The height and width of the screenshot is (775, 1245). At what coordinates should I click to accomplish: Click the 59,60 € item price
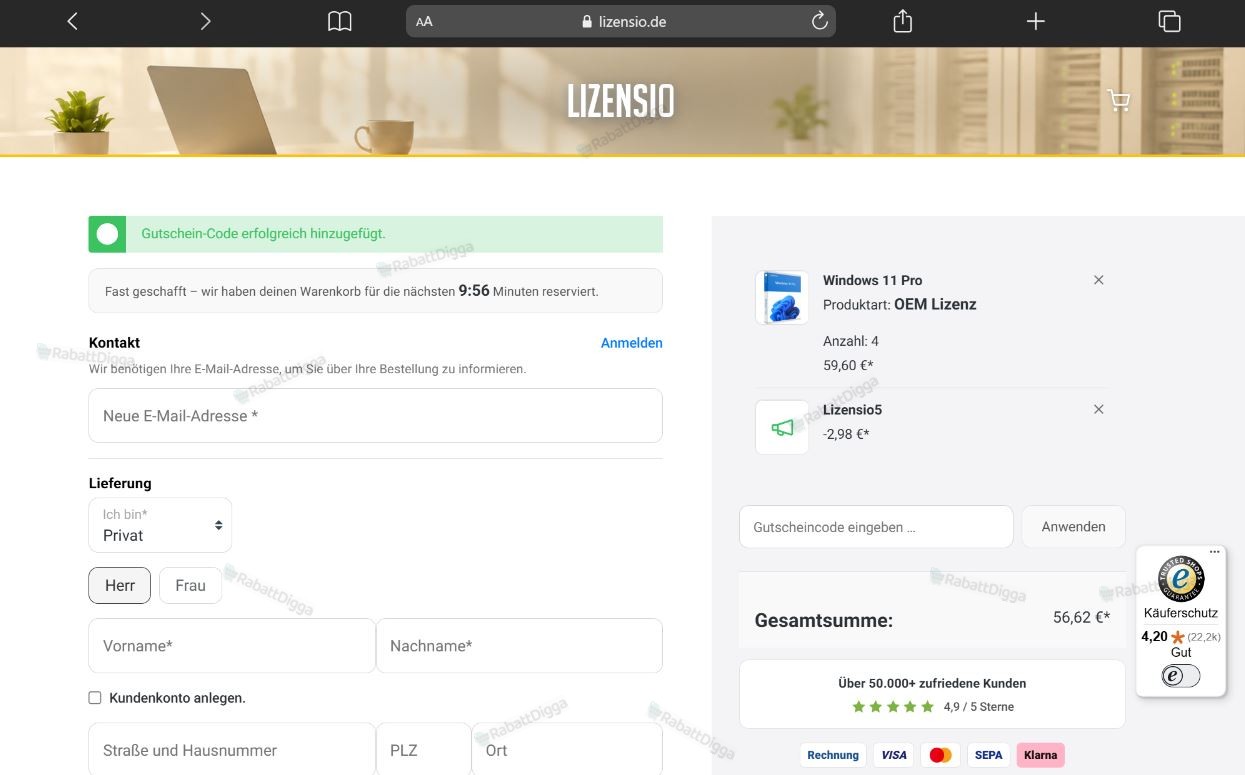point(848,366)
